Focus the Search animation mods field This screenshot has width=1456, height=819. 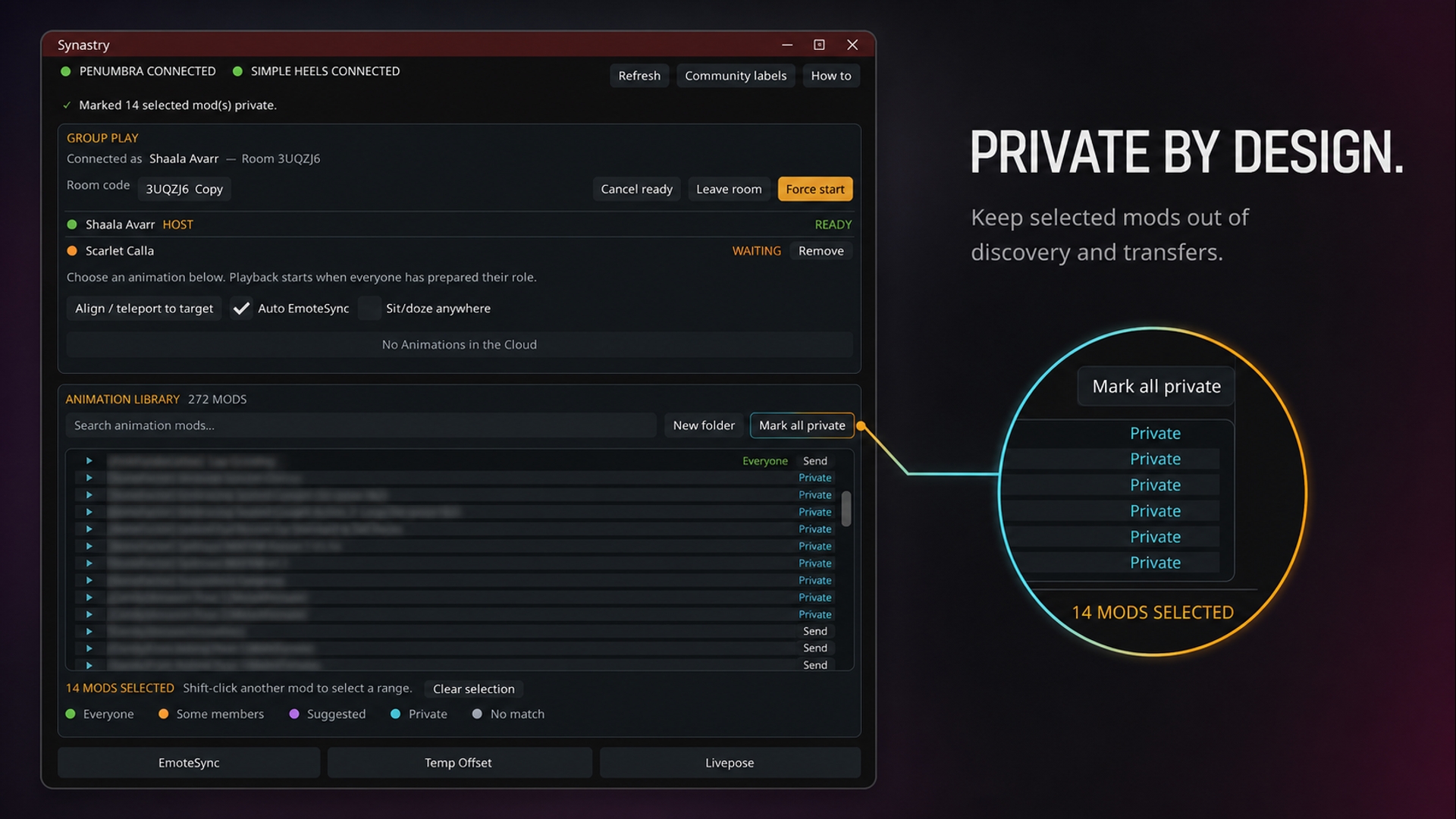click(361, 425)
